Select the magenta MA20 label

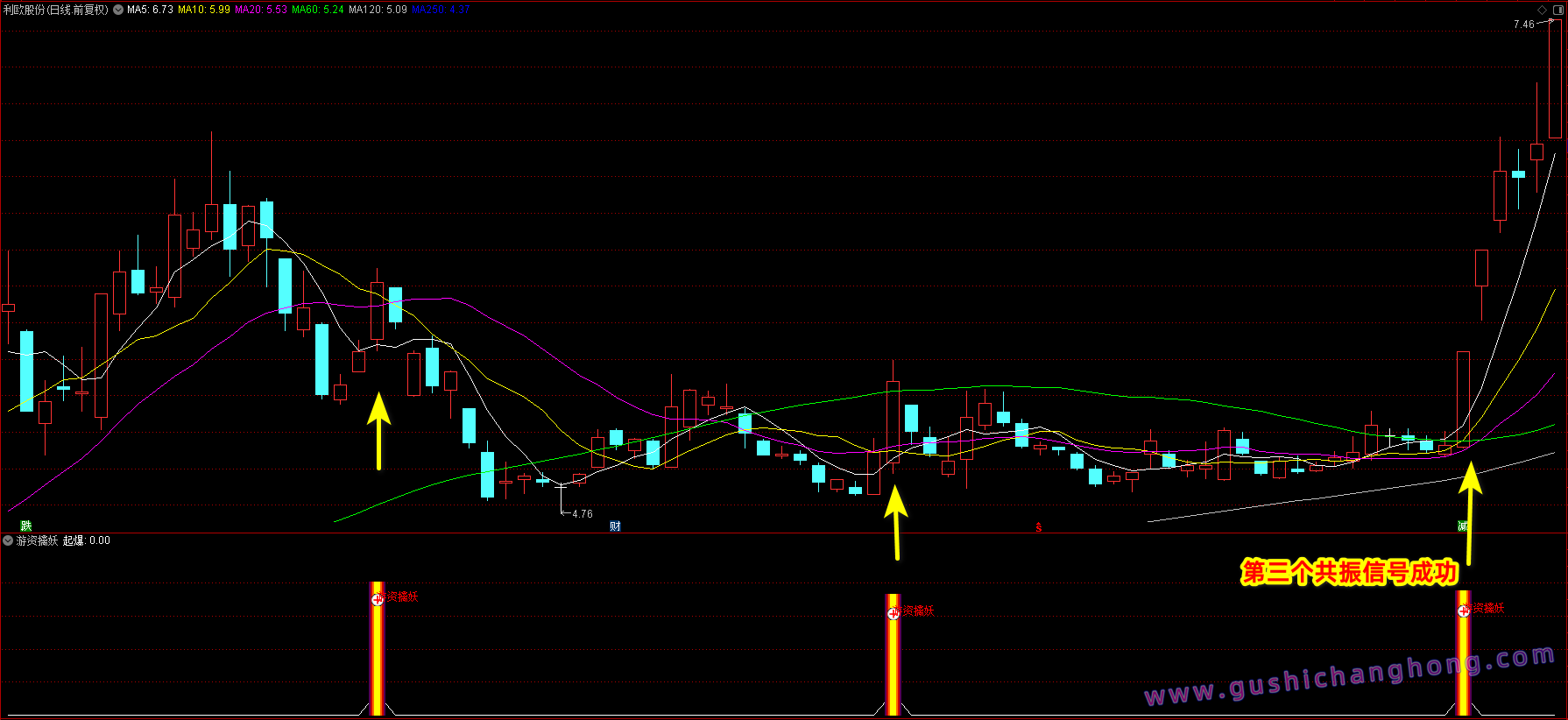261,10
